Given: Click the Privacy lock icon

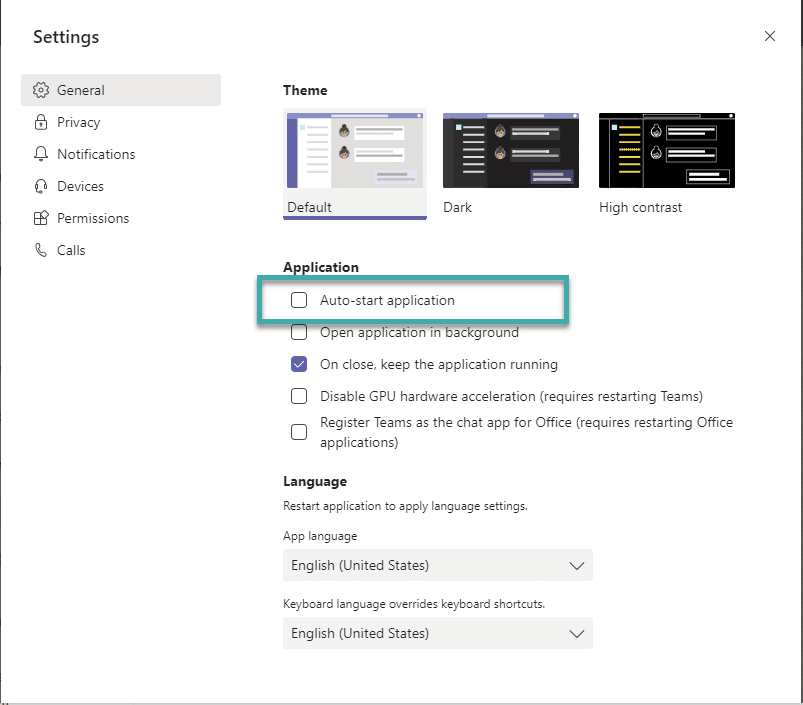Looking at the screenshot, I should [x=41, y=122].
